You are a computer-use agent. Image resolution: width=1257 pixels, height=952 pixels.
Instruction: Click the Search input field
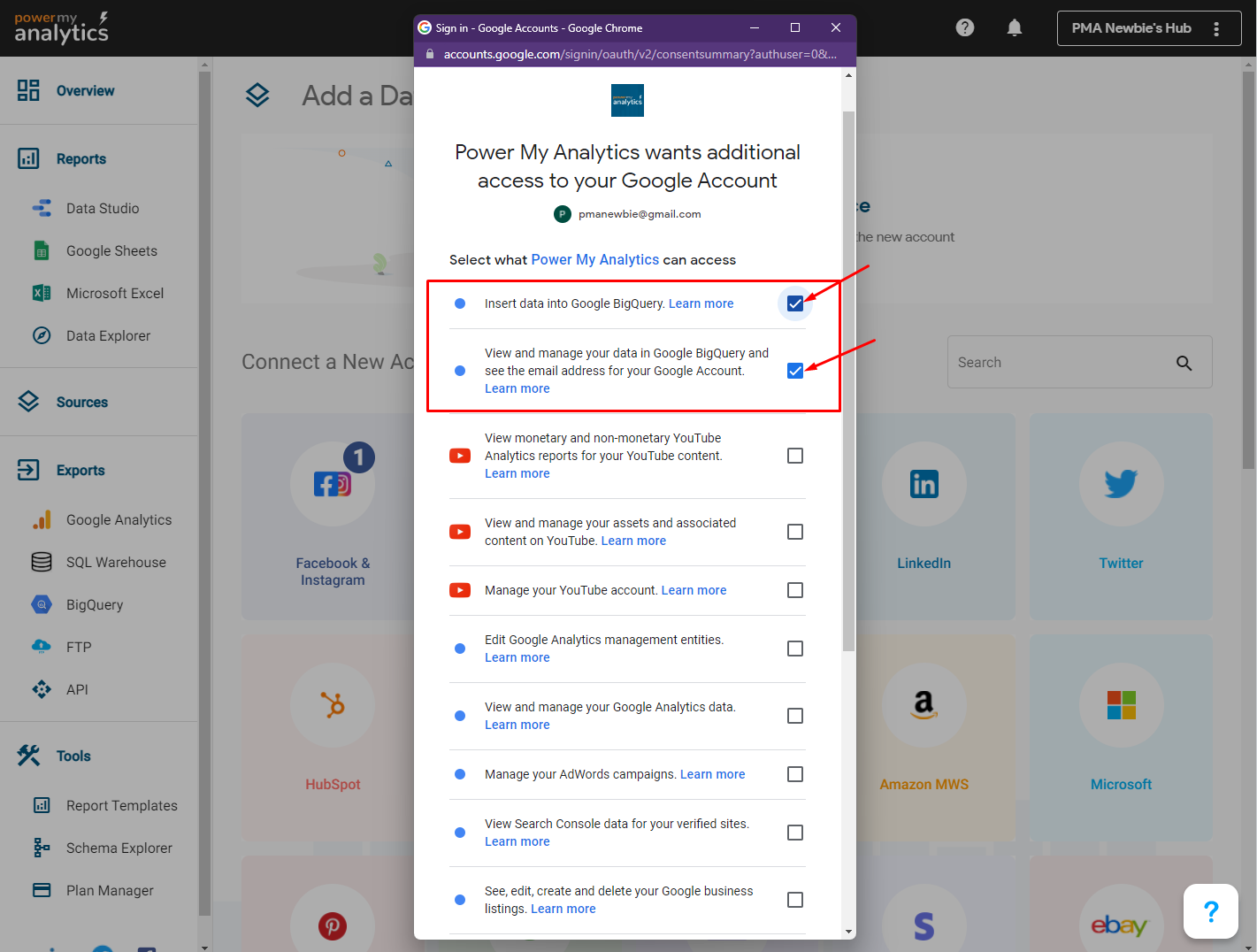[1057, 363]
